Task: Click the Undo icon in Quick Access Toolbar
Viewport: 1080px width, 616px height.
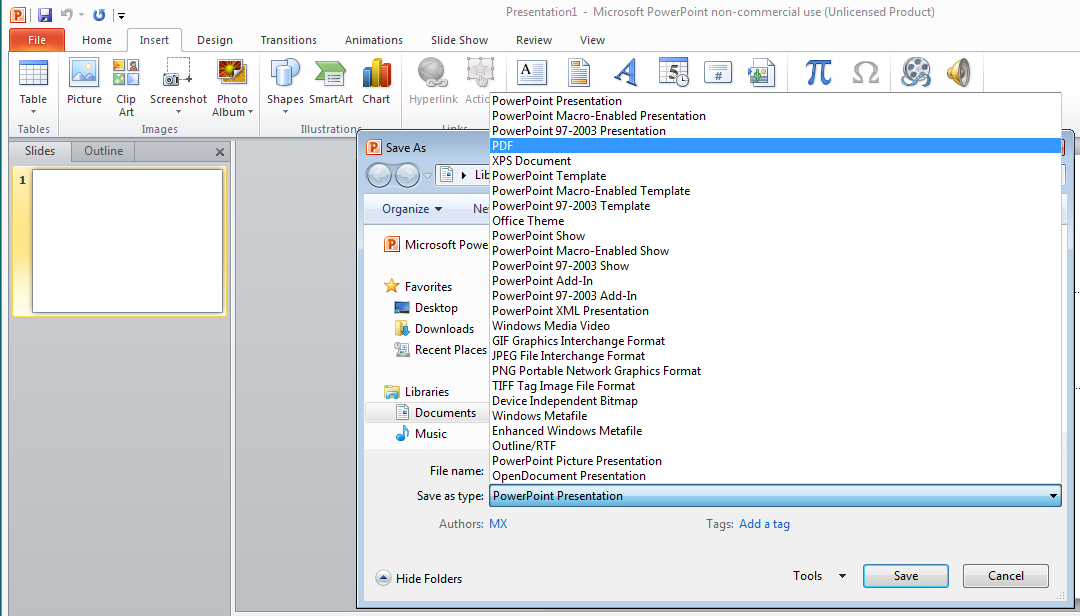Action: (x=67, y=14)
